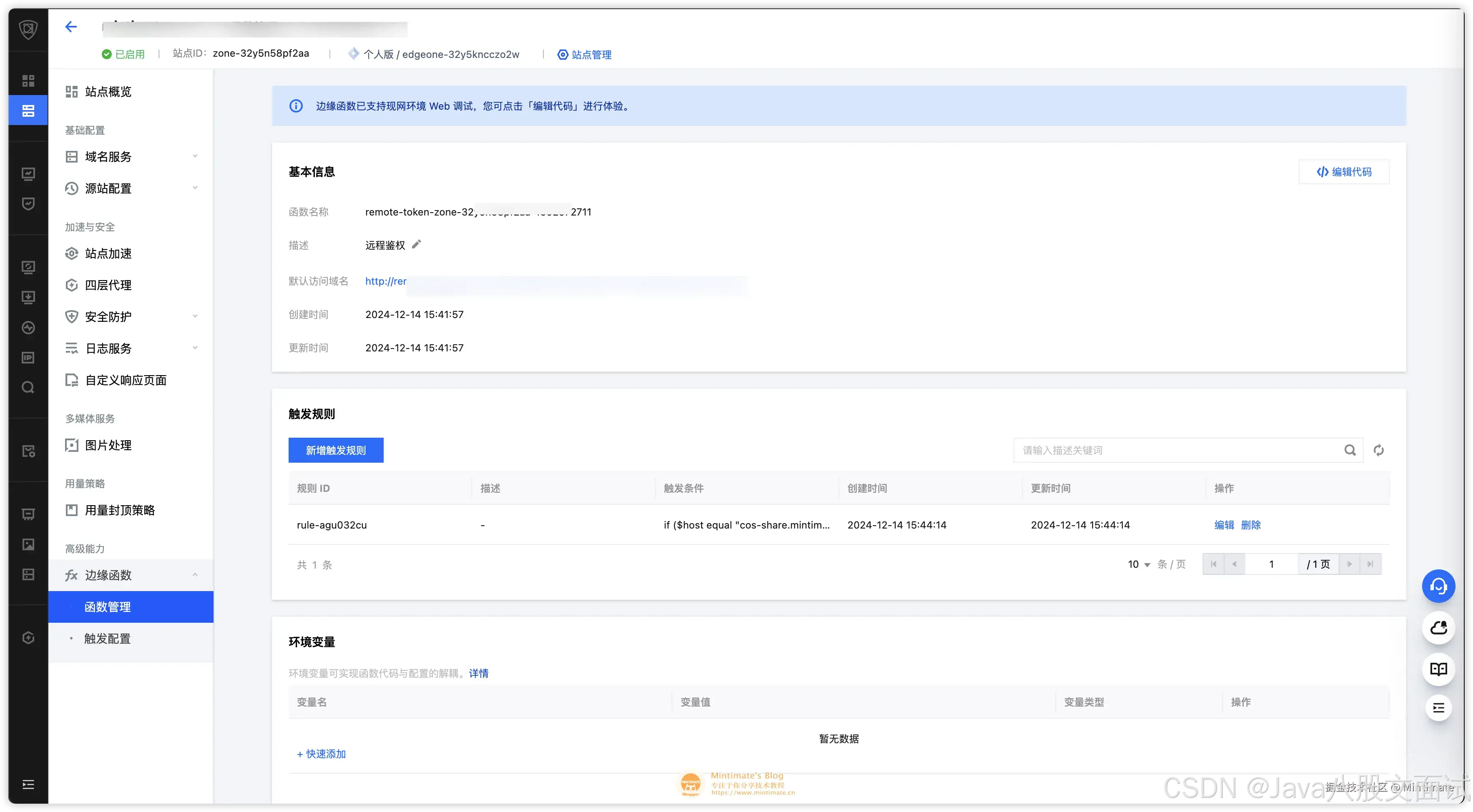Click 编辑 for rule-agu032cu
This screenshot has width=1473, height=812.
[1224, 525]
